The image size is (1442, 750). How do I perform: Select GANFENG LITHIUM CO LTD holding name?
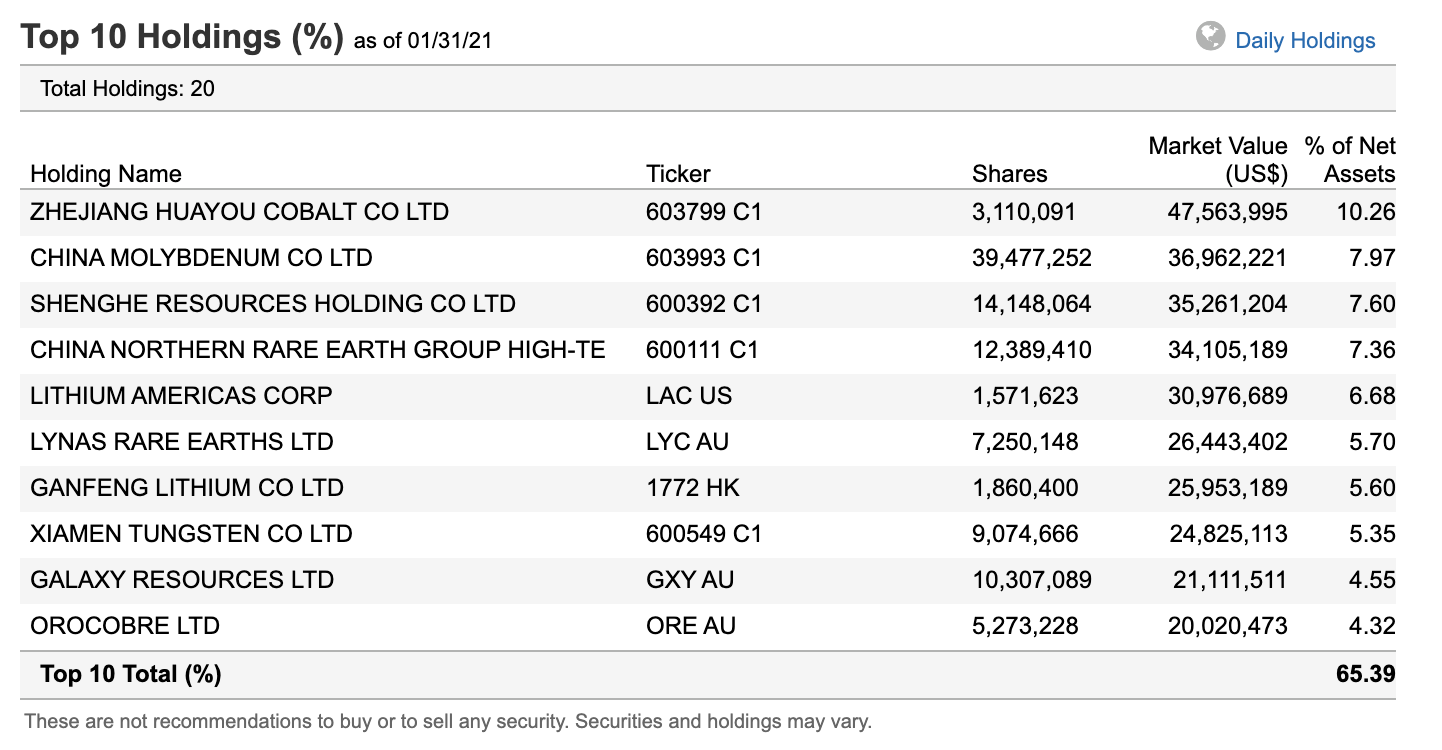click(187, 488)
